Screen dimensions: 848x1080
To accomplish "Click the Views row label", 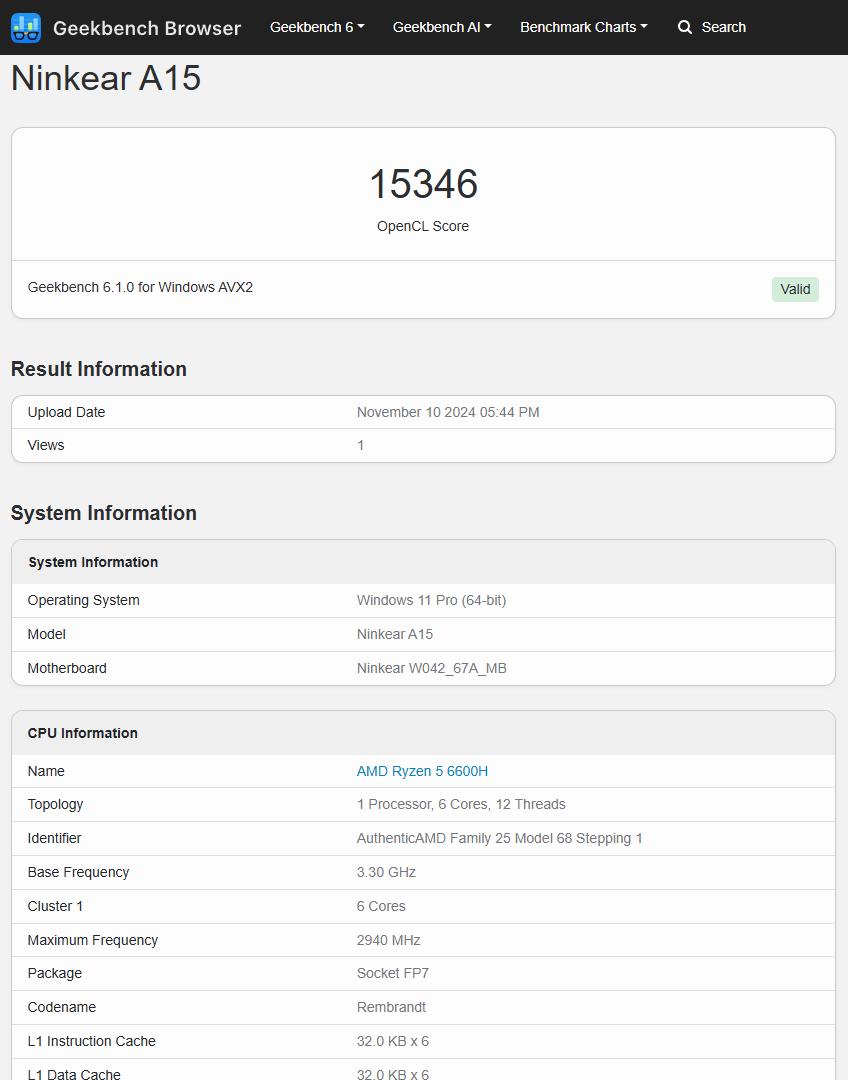I will (45, 445).
